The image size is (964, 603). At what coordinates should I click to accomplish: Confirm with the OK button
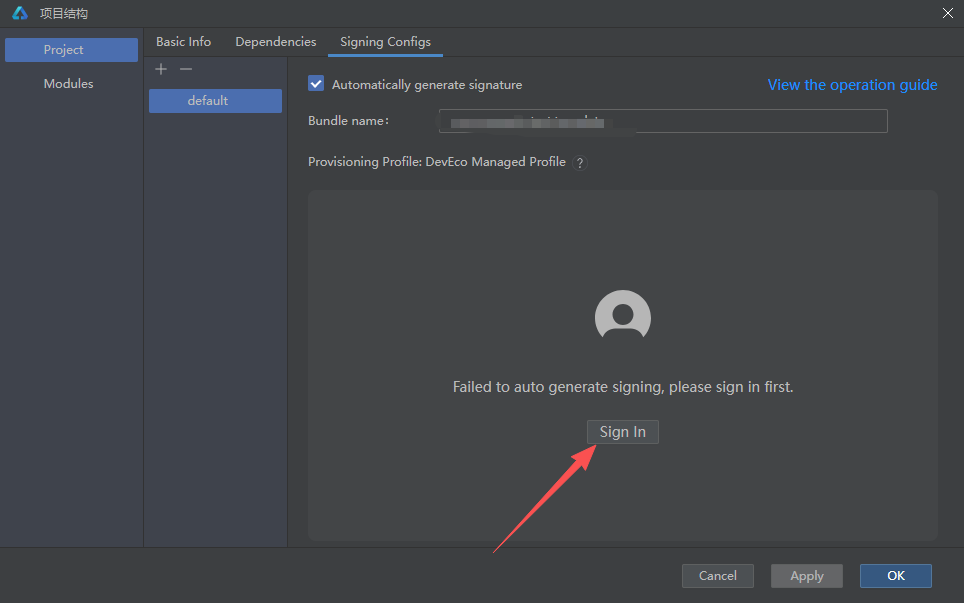(896, 576)
